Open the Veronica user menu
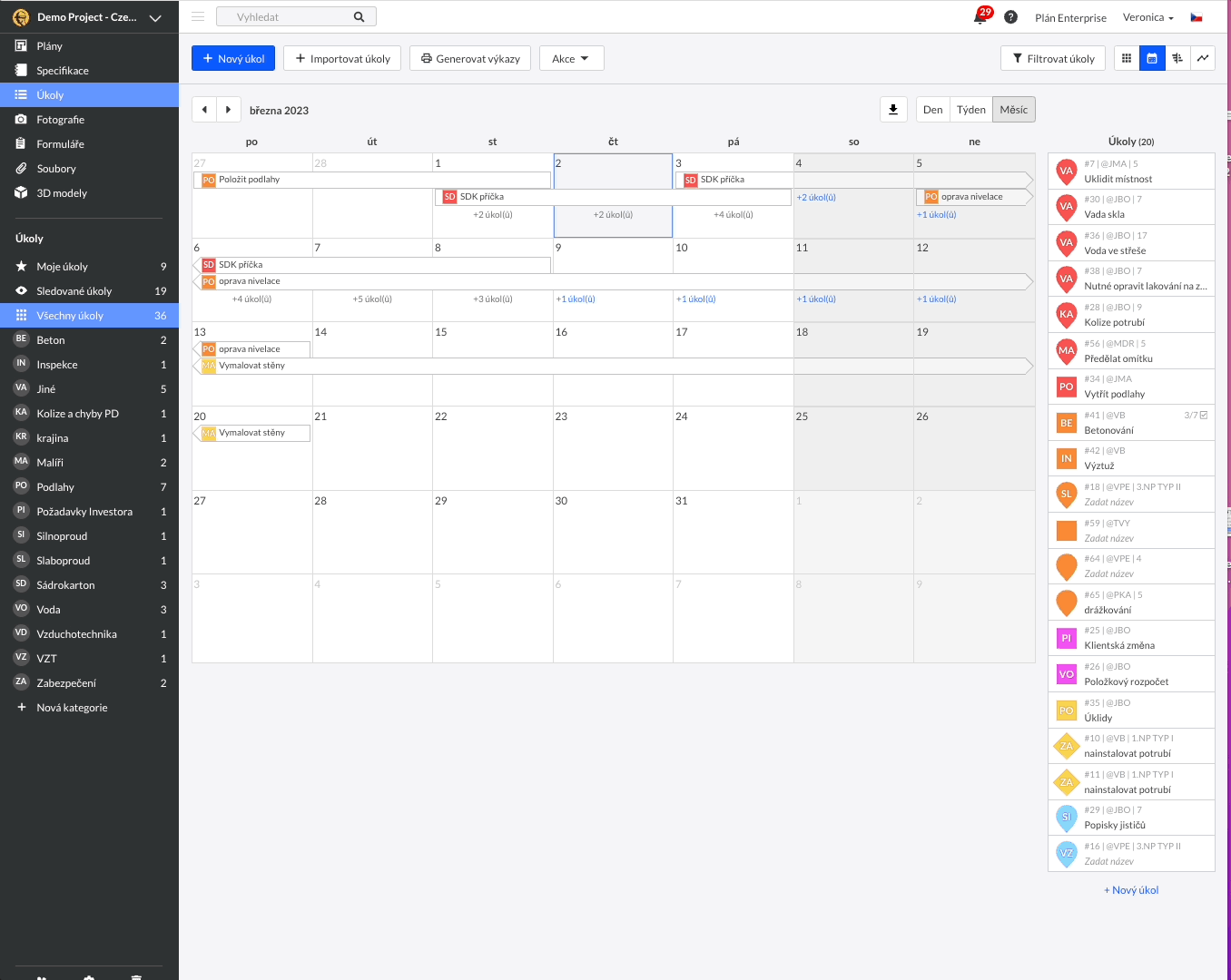This screenshot has height=980, width=1231. pos(1147,17)
